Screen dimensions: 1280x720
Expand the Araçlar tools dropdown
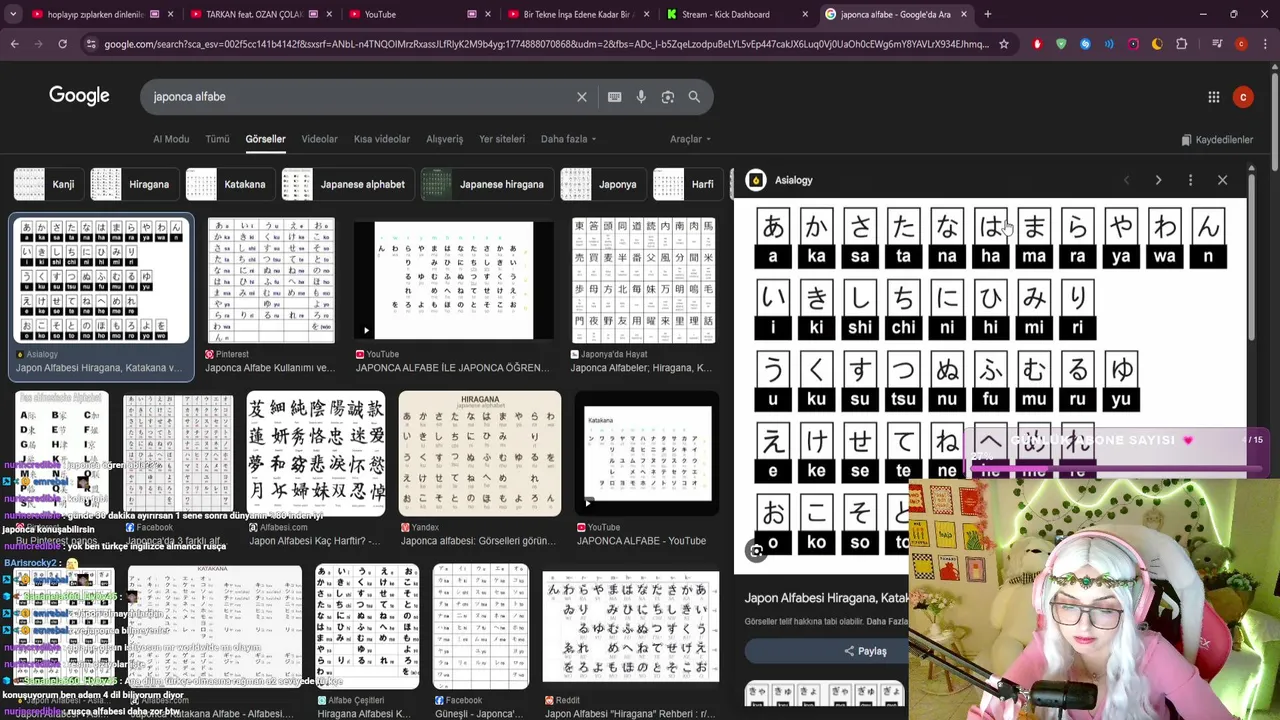point(690,139)
